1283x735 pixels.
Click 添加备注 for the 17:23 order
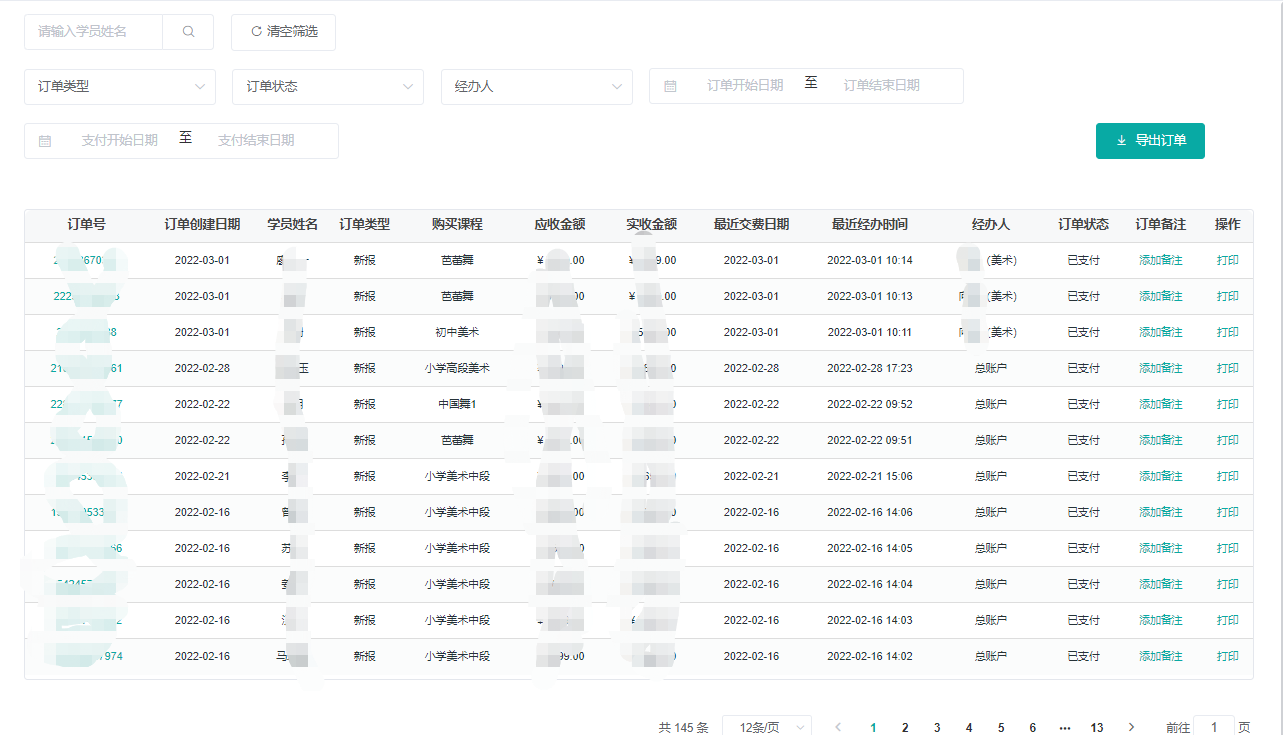pyautogui.click(x=1160, y=369)
